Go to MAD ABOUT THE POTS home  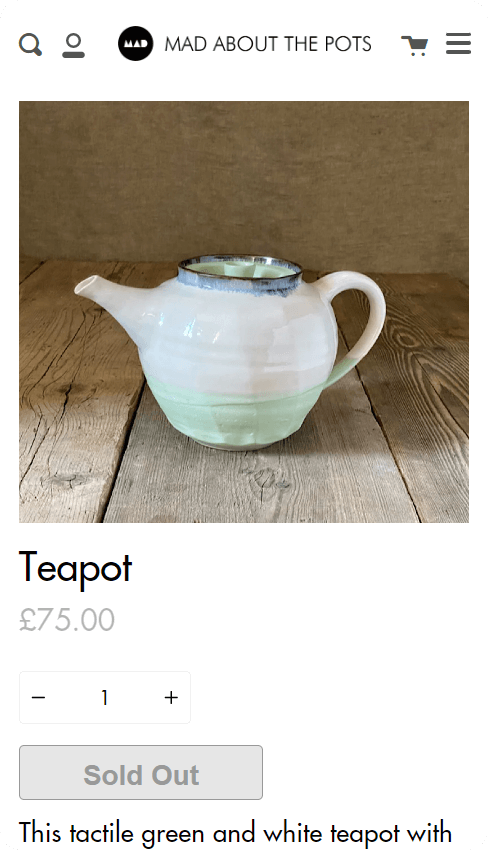pos(268,44)
